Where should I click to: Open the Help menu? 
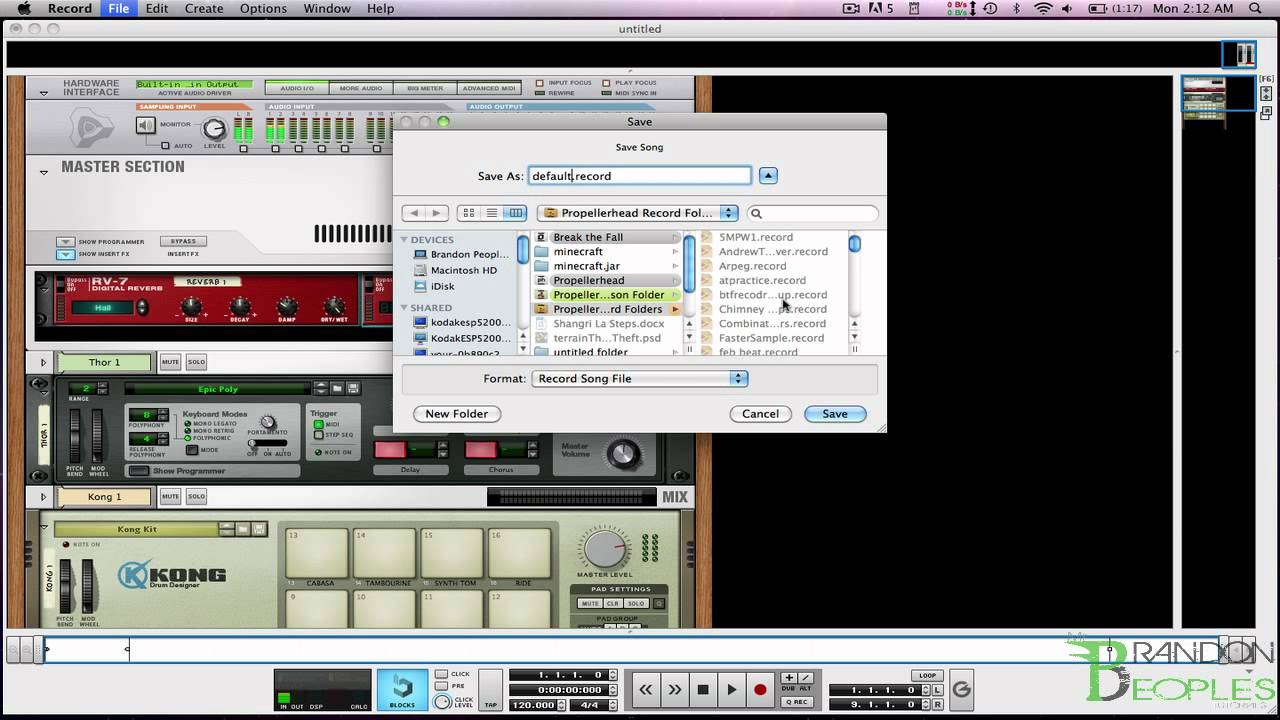(x=380, y=9)
